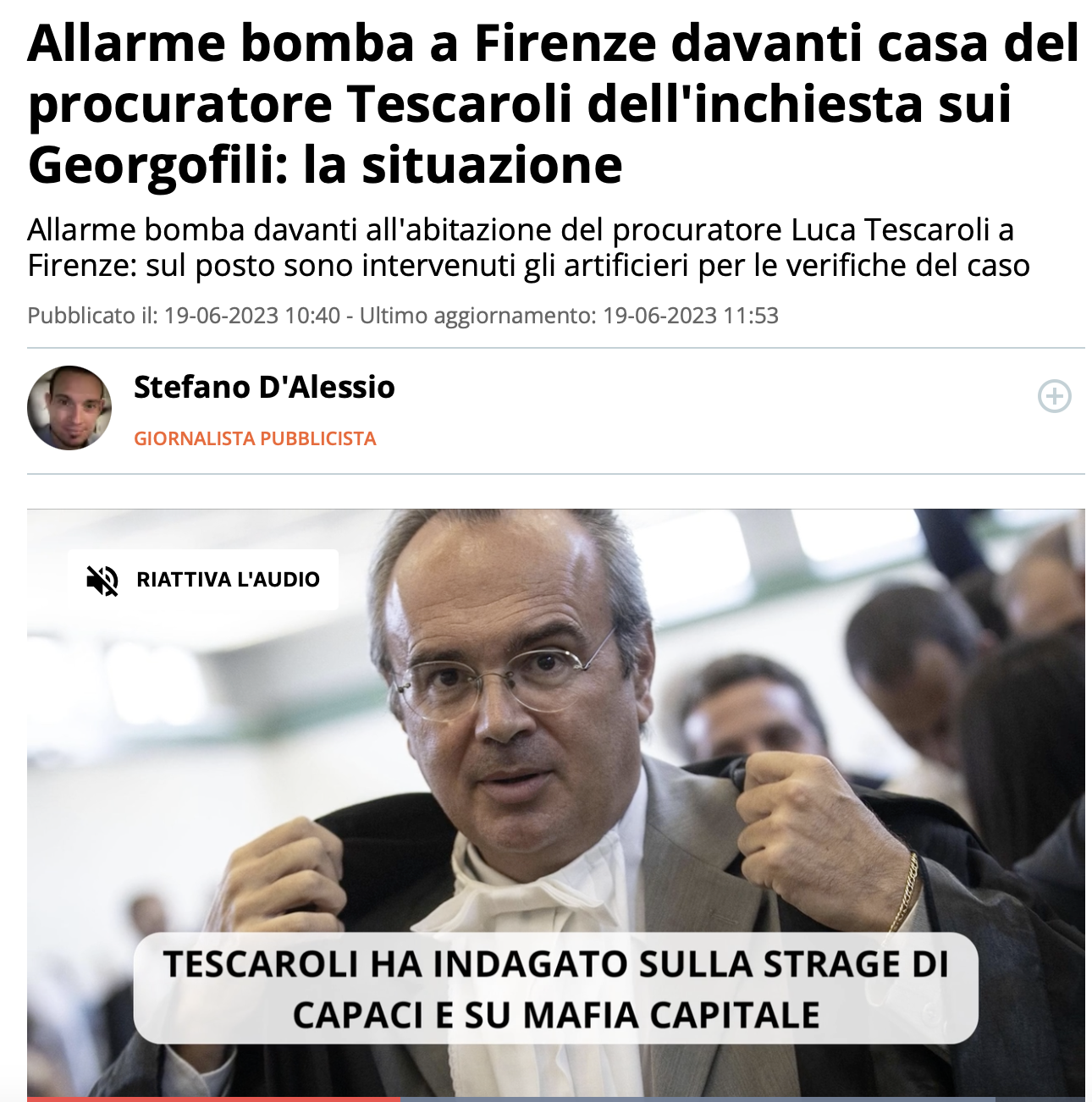Viewport: 1092px width, 1102px height.
Task: Open author page via Stefano D'Alessio name
Action: (x=264, y=387)
